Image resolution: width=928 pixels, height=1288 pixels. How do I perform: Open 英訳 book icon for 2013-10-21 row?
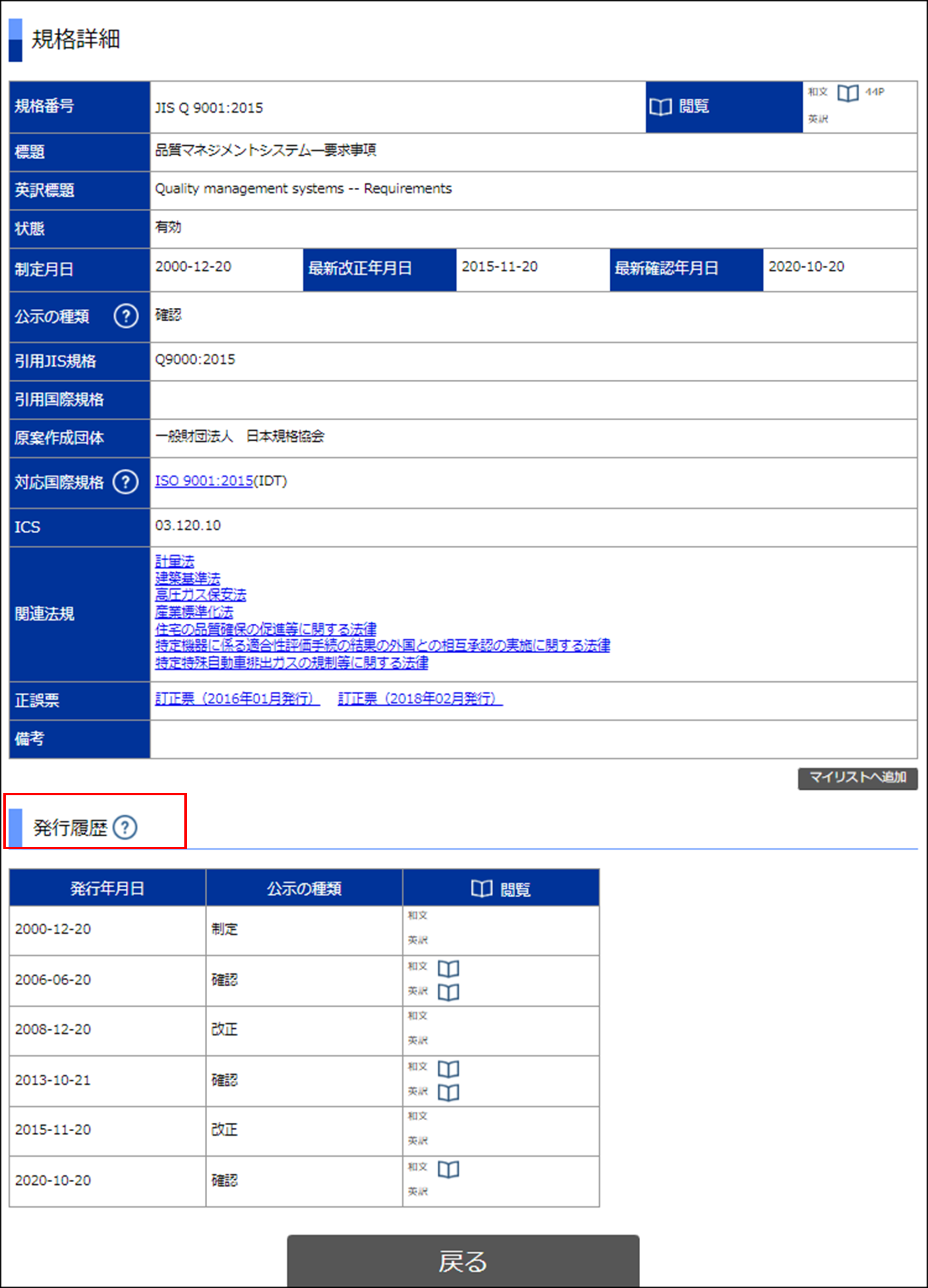point(448,1092)
